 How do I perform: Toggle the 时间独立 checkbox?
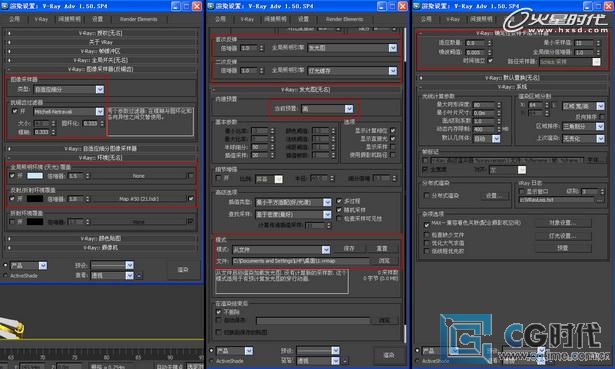tap(491, 61)
